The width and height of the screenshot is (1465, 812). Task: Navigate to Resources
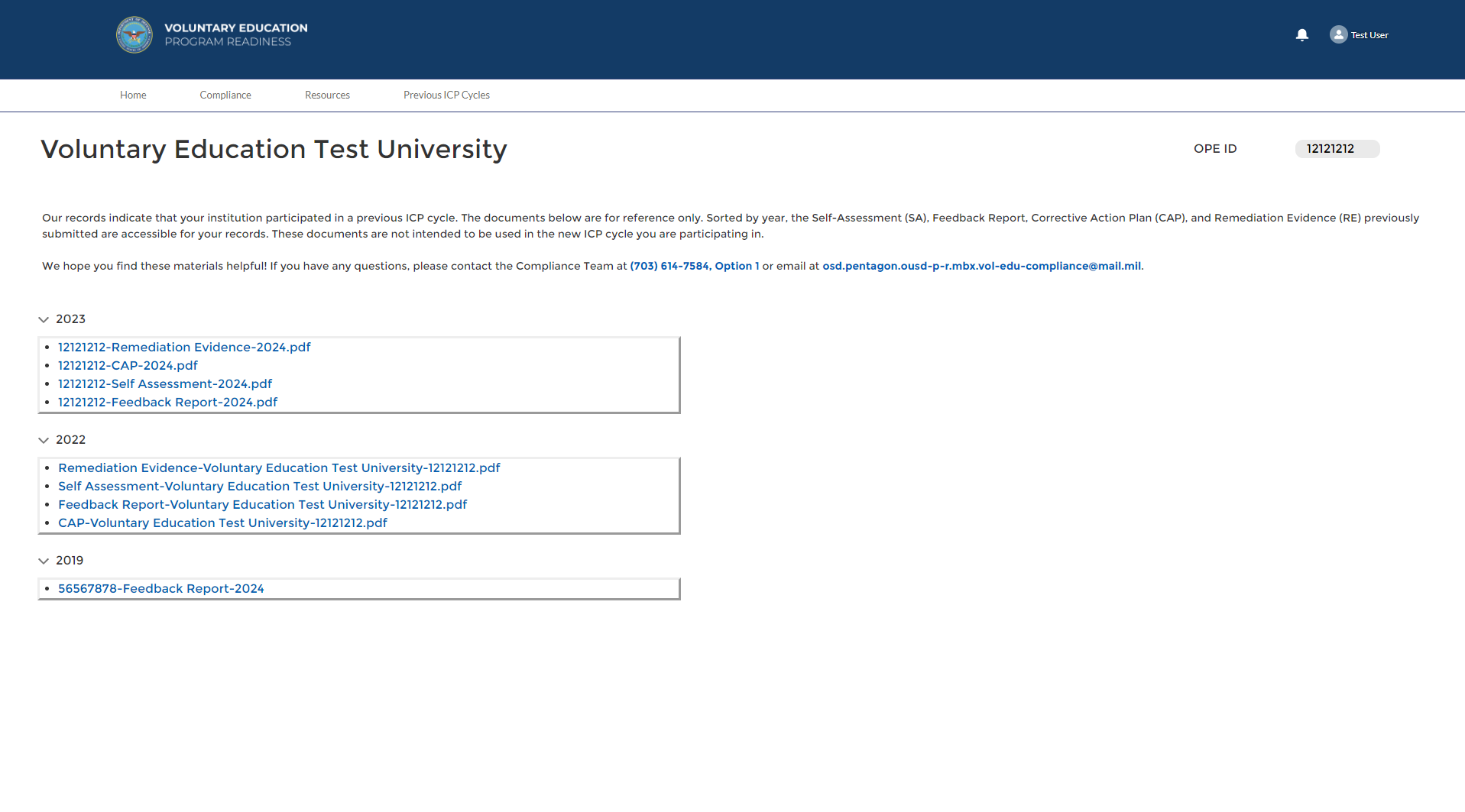coord(327,95)
